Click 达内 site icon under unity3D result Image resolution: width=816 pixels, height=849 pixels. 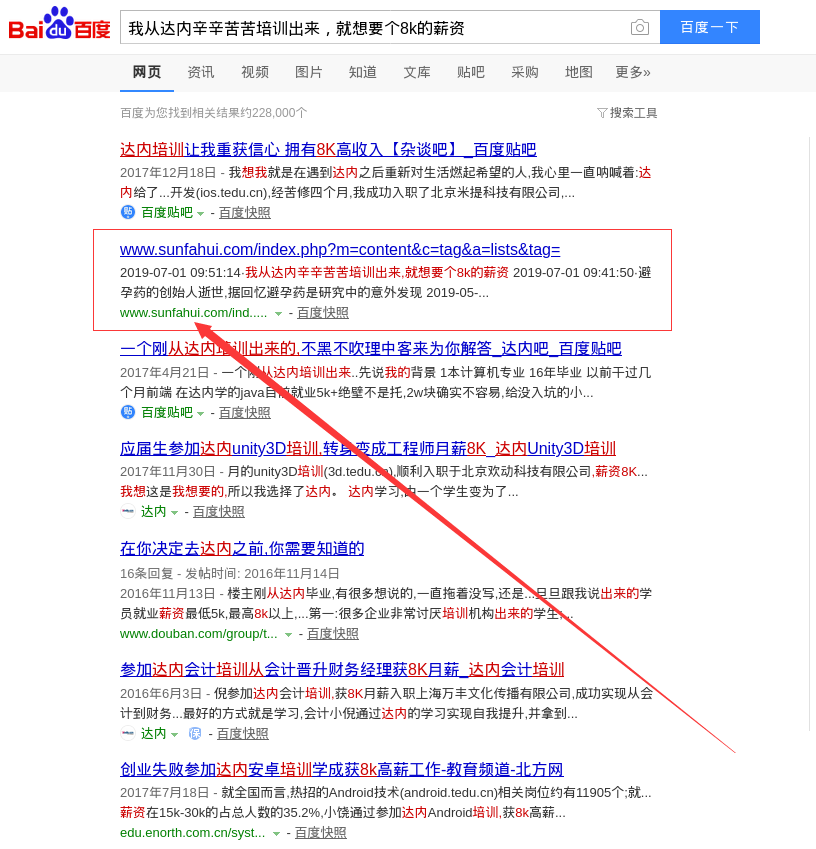[x=128, y=511]
